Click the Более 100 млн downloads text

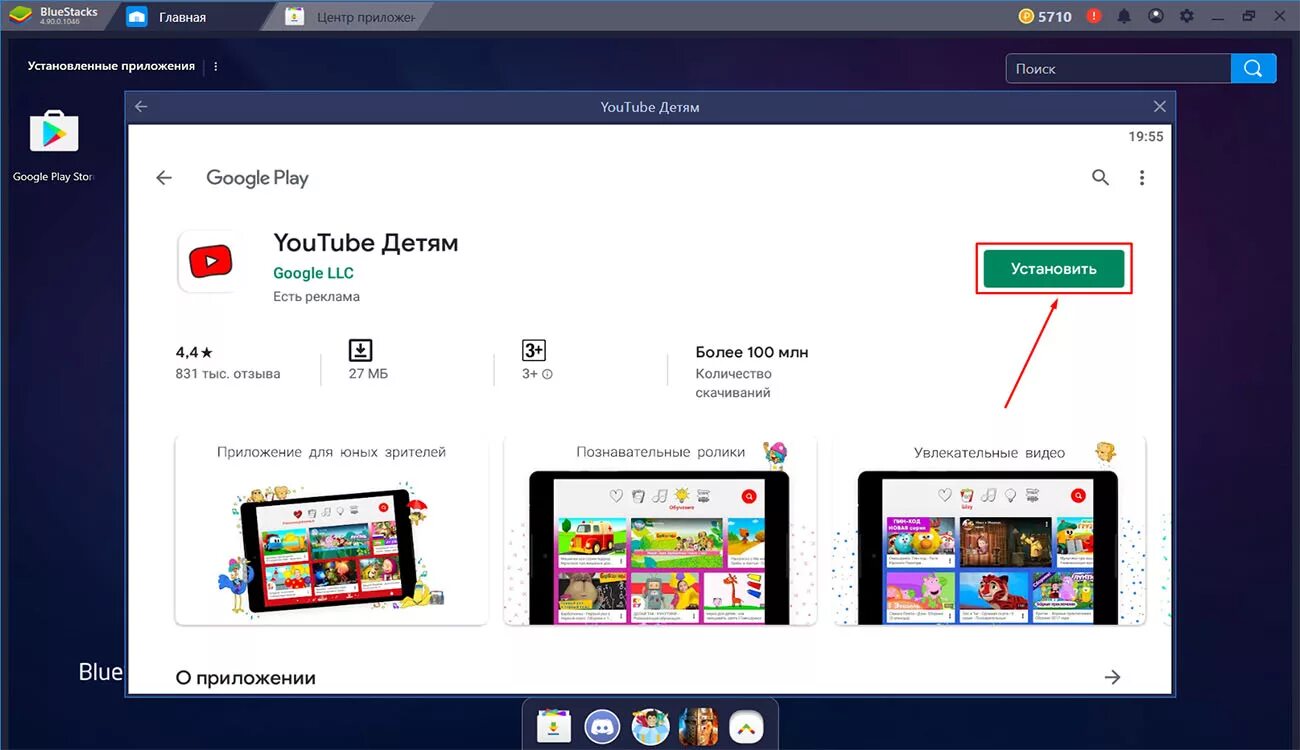click(752, 352)
